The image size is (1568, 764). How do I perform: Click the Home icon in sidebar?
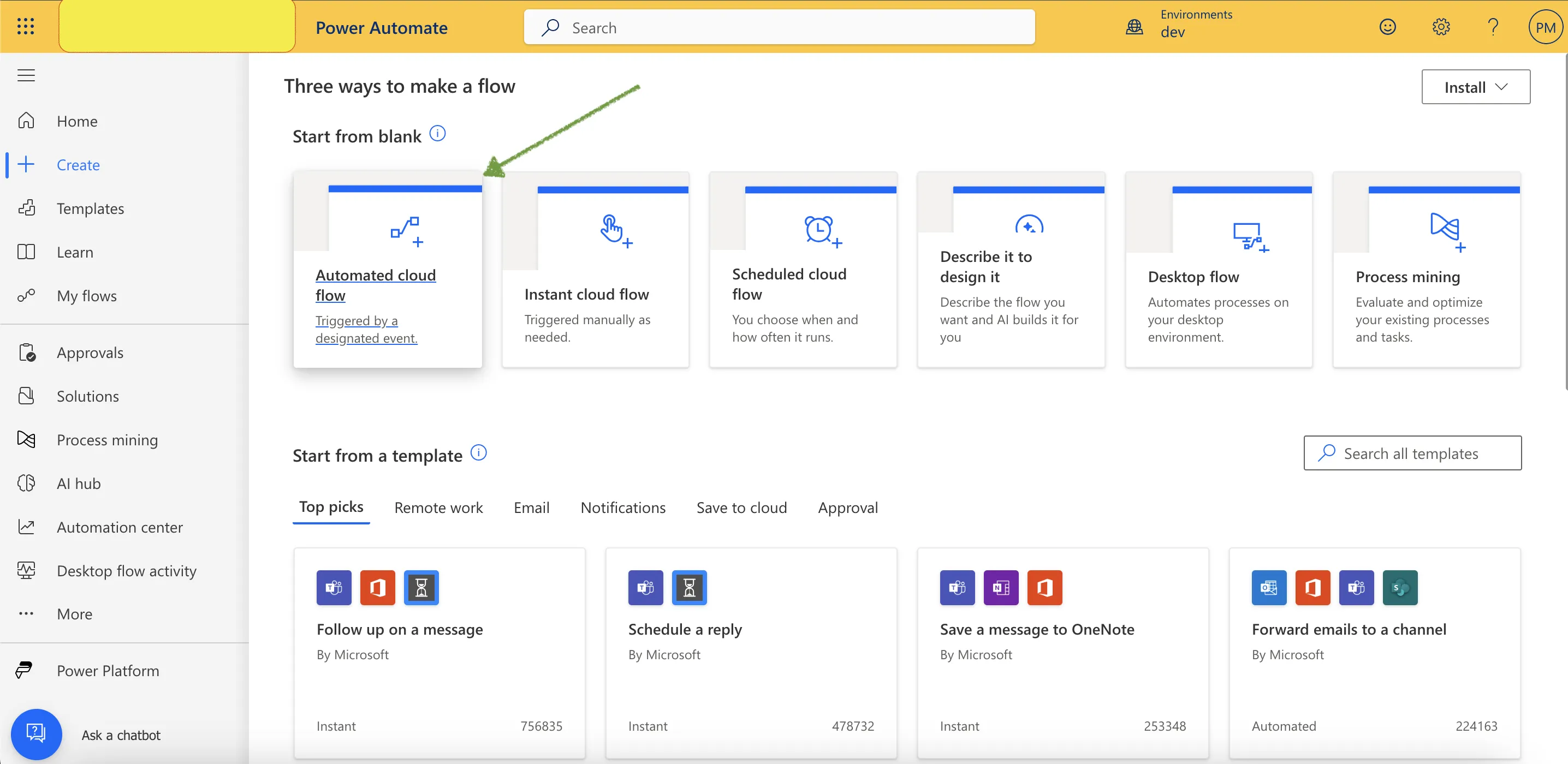tap(26, 121)
